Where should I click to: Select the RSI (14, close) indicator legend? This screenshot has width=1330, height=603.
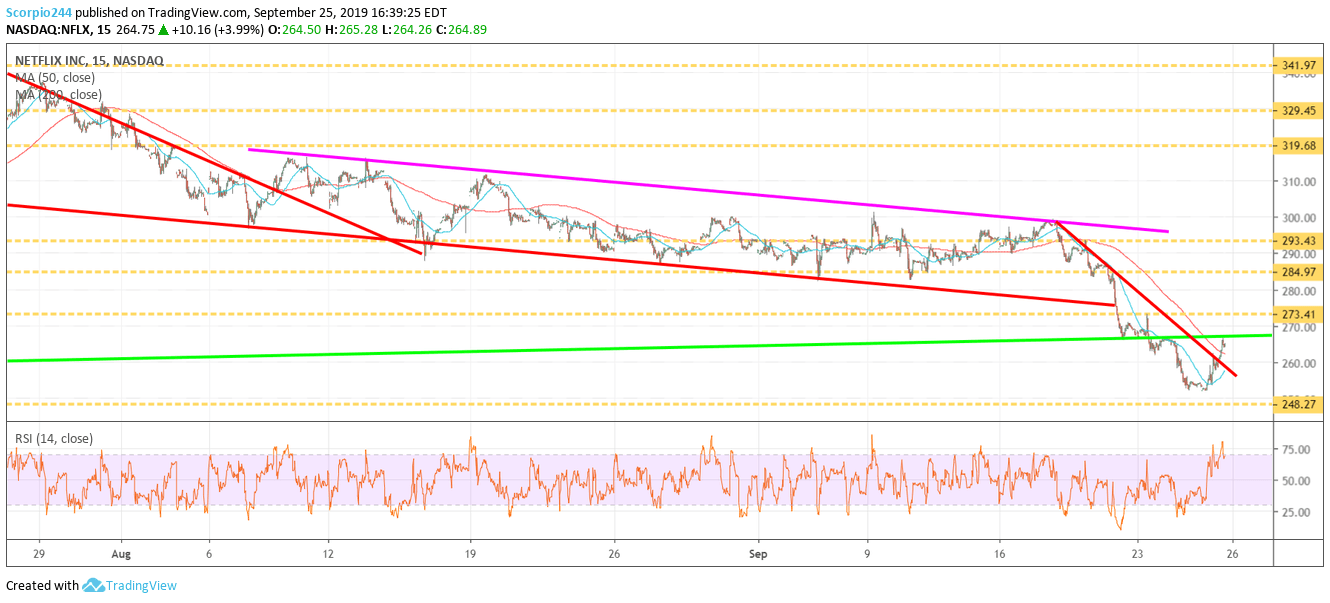point(53,437)
